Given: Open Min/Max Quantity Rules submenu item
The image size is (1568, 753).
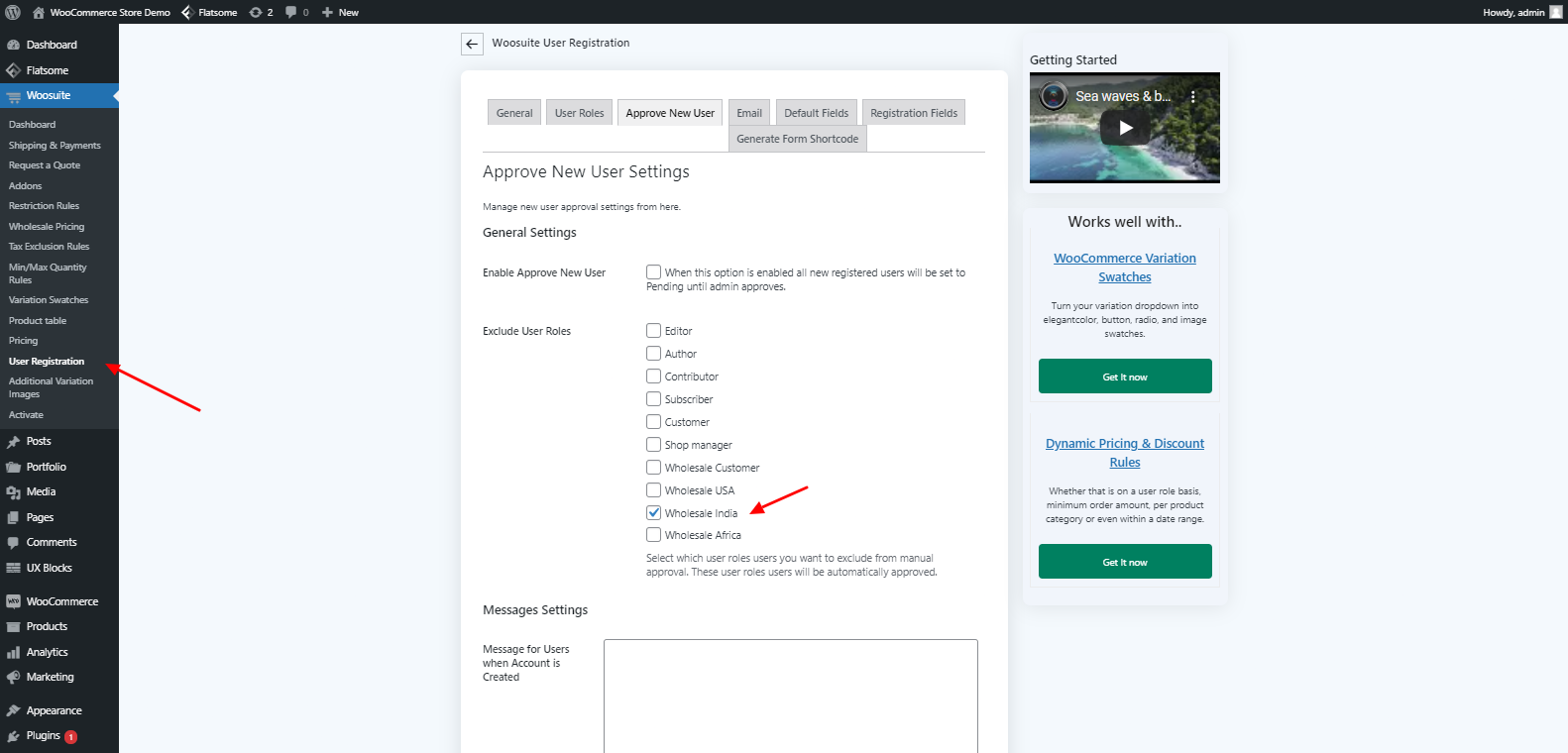Looking at the screenshot, I should pyautogui.click(x=48, y=273).
